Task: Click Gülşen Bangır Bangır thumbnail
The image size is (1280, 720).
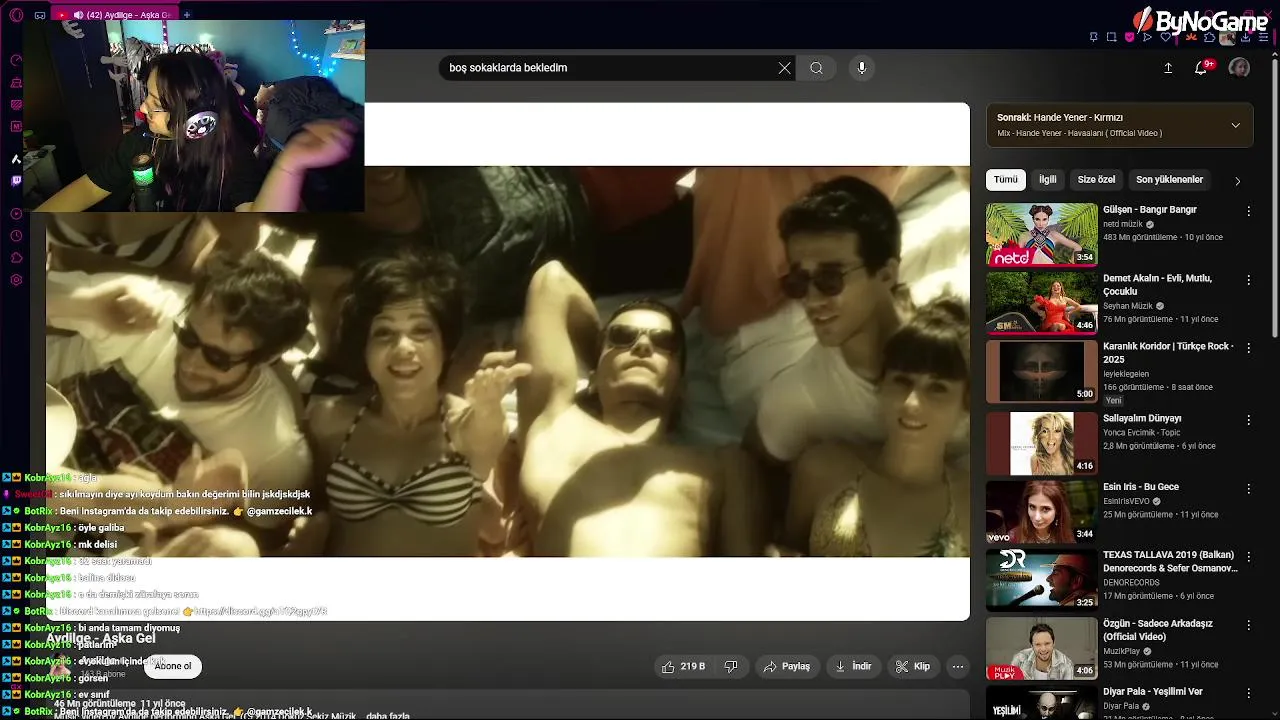Action: pyautogui.click(x=1041, y=234)
